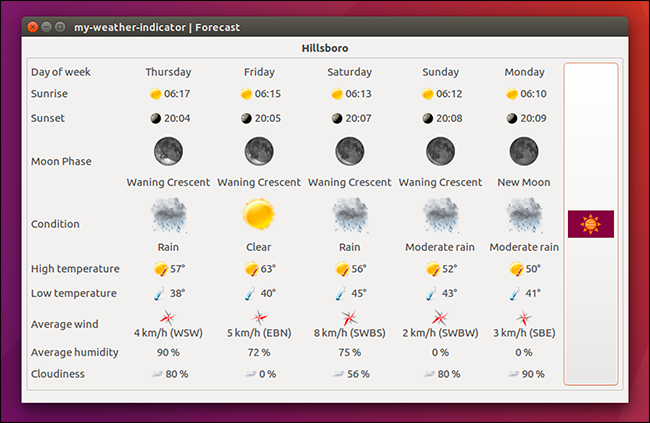Image resolution: width=650 pixels, height=423 pixels.
Task: Click the Sunday column header
Action: pos(441,72)
